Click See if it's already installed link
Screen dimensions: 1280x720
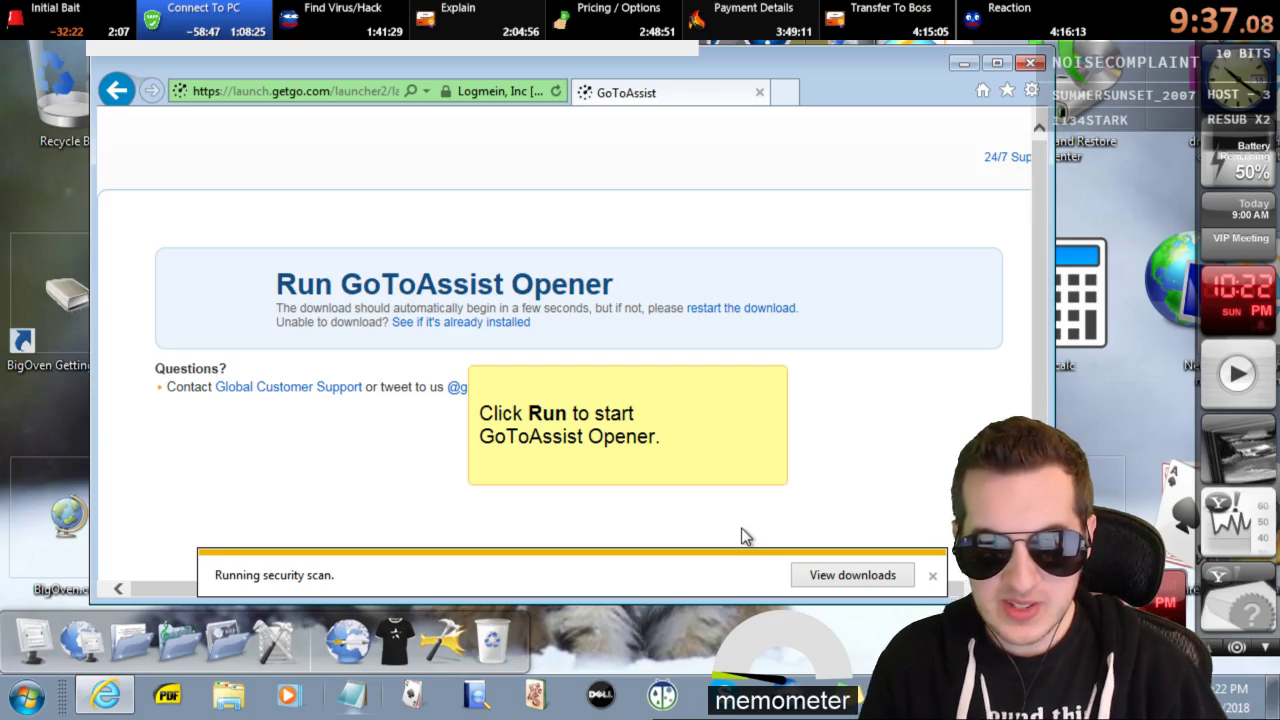point(461,322)
